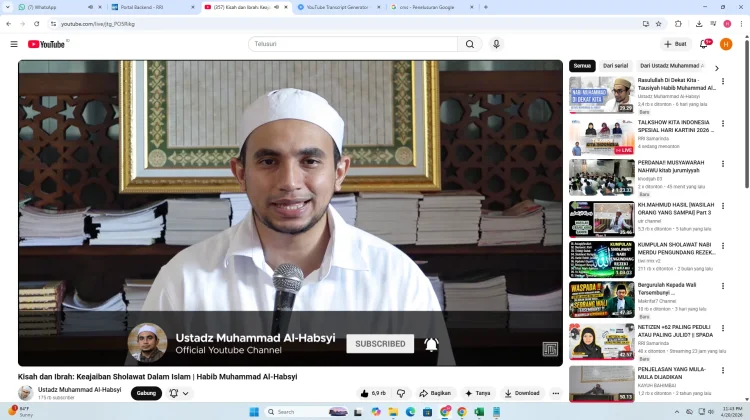Switch to Portal Backend - RRI tab

click(x=152, y=7)
